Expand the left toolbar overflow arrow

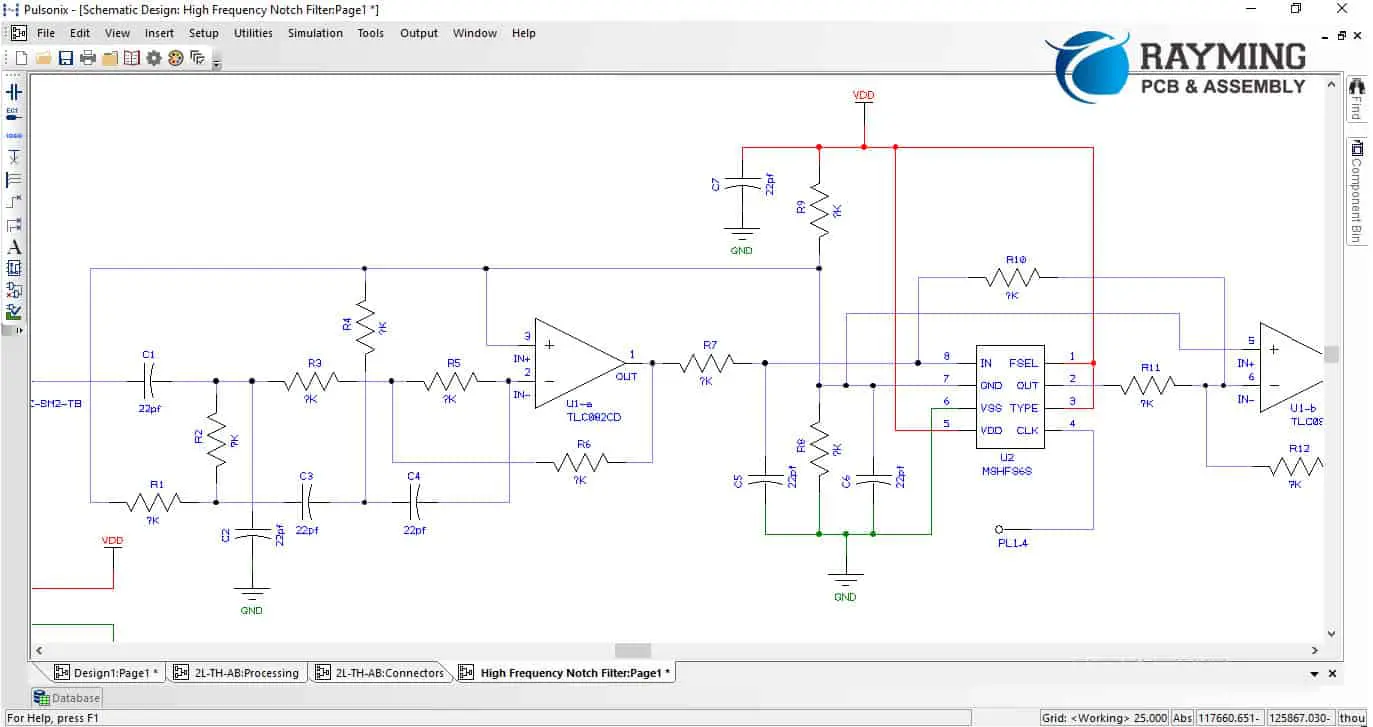pos(19,330)
